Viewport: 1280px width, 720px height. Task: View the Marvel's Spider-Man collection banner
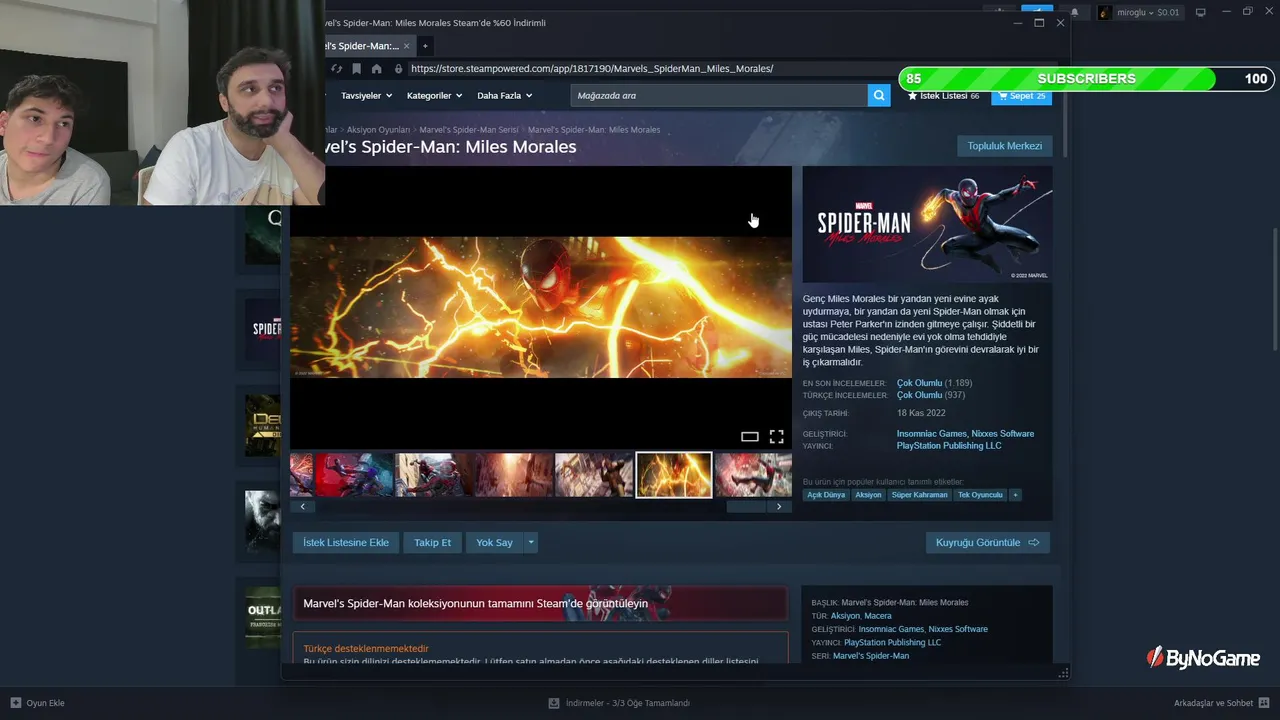click(x=540, y=603)
